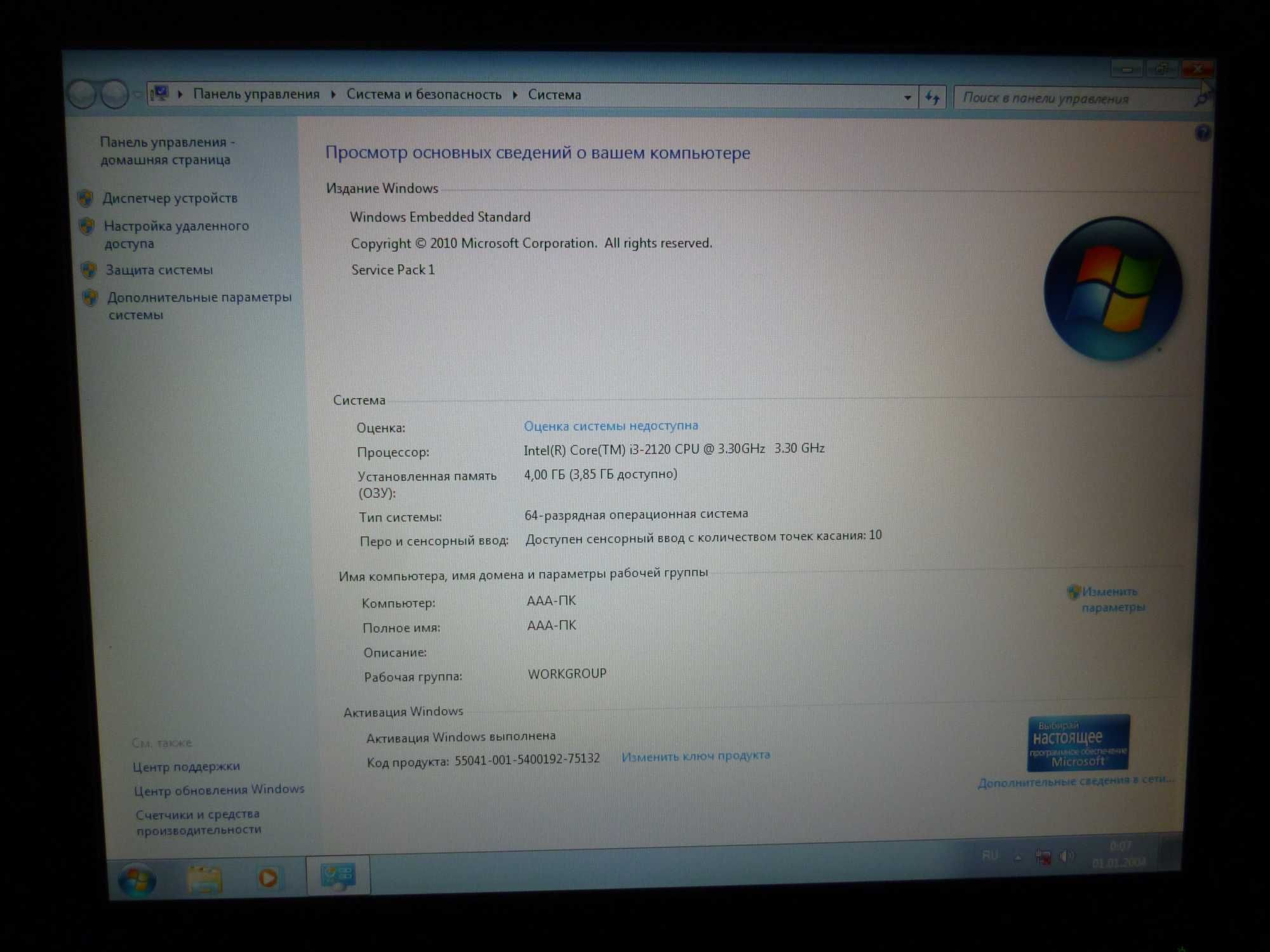Click the Windows Start orb

pos(137,880)
